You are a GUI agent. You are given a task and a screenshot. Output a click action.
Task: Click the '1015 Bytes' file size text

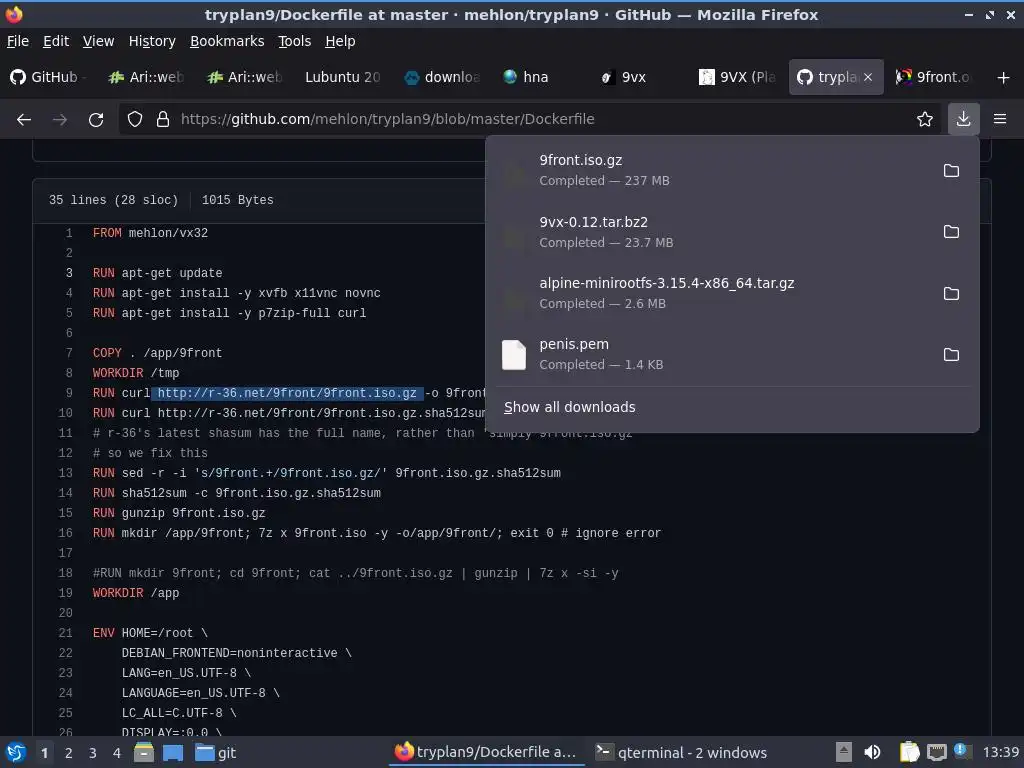pyautogui.click(x=238, y=200)
